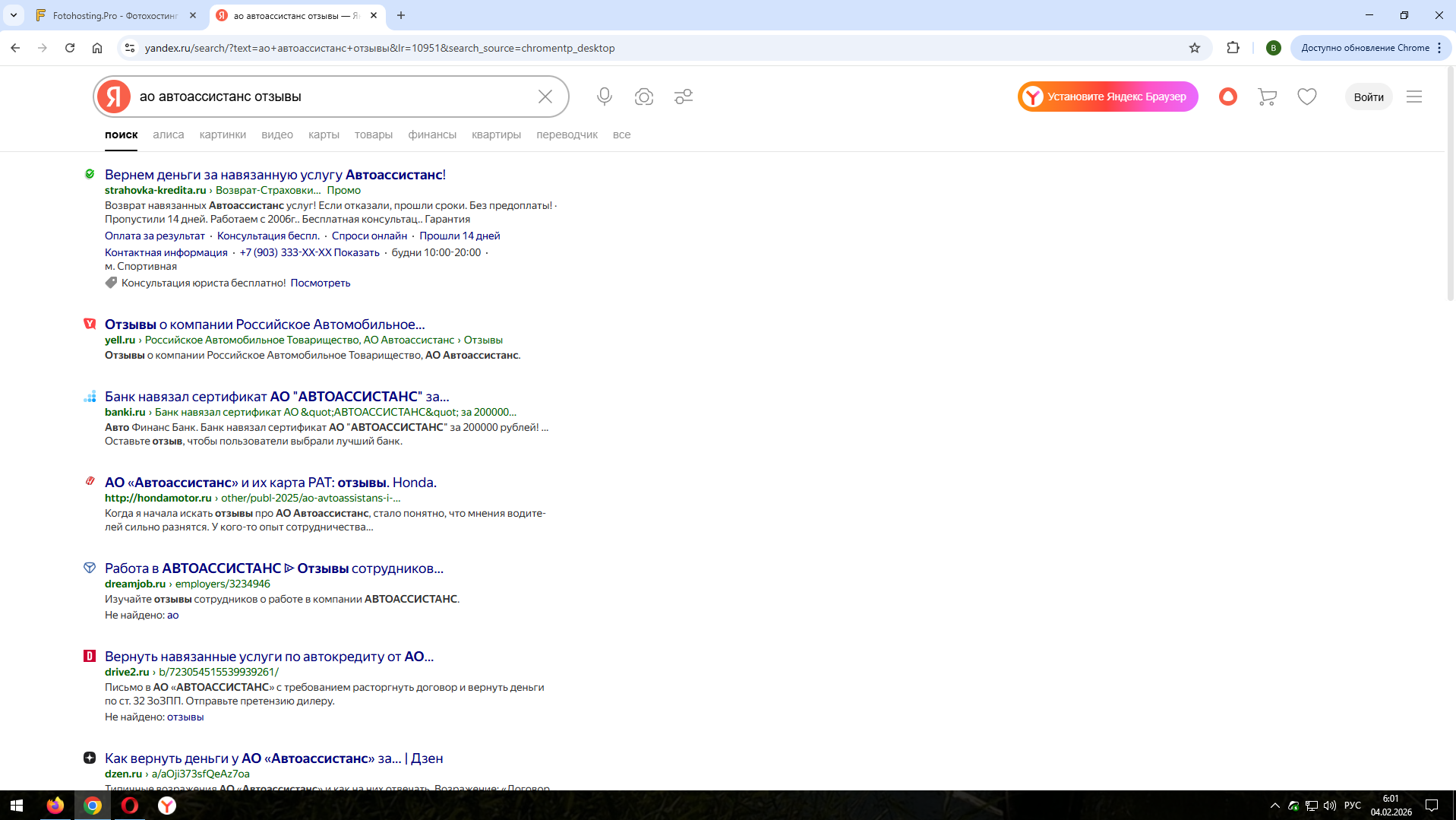1456x820 pixels.
Task: Clear the search query with X
Action: (x=545, y=97)
